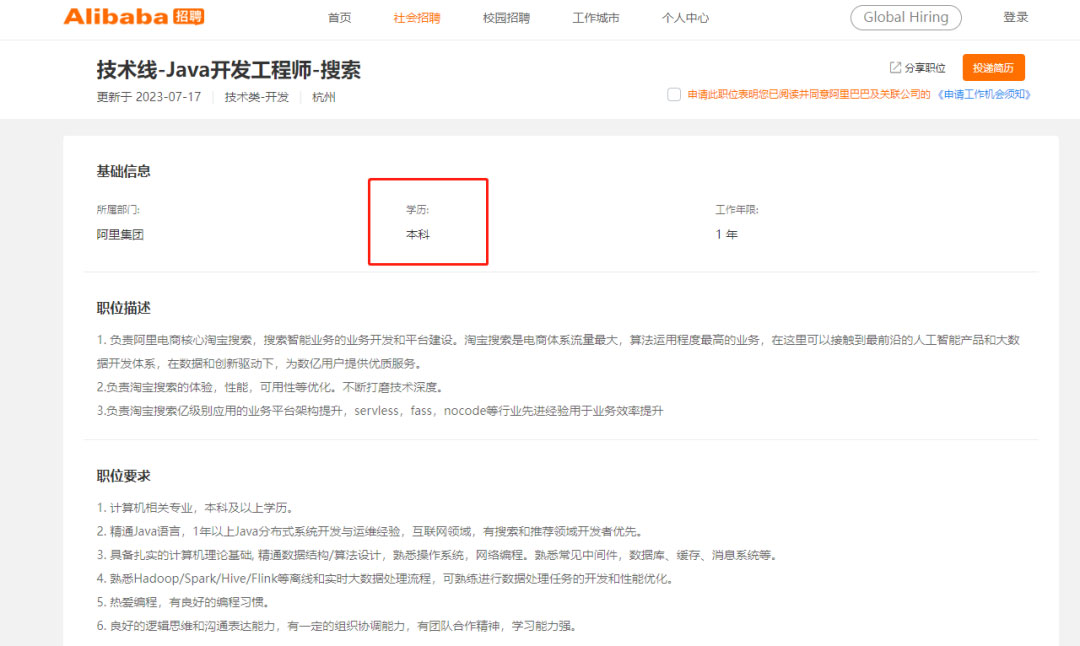Tick the application agreement checkbox
This screenshot has height=646, width=1080.
674,95
